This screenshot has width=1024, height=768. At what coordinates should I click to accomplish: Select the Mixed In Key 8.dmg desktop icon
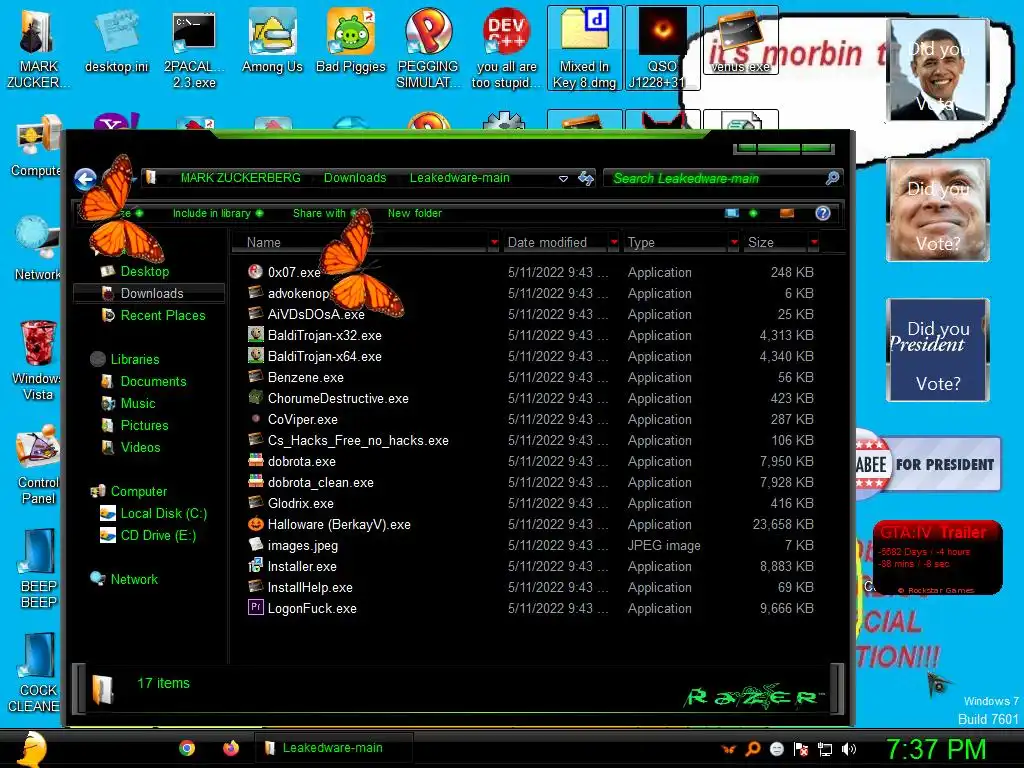584,48
